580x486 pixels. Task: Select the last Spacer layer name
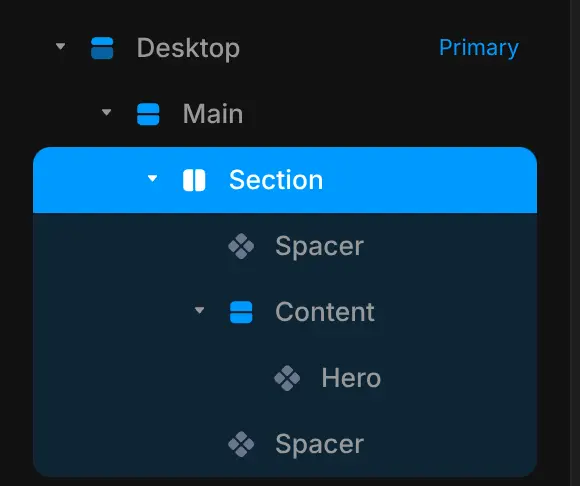tap(320, 444)
